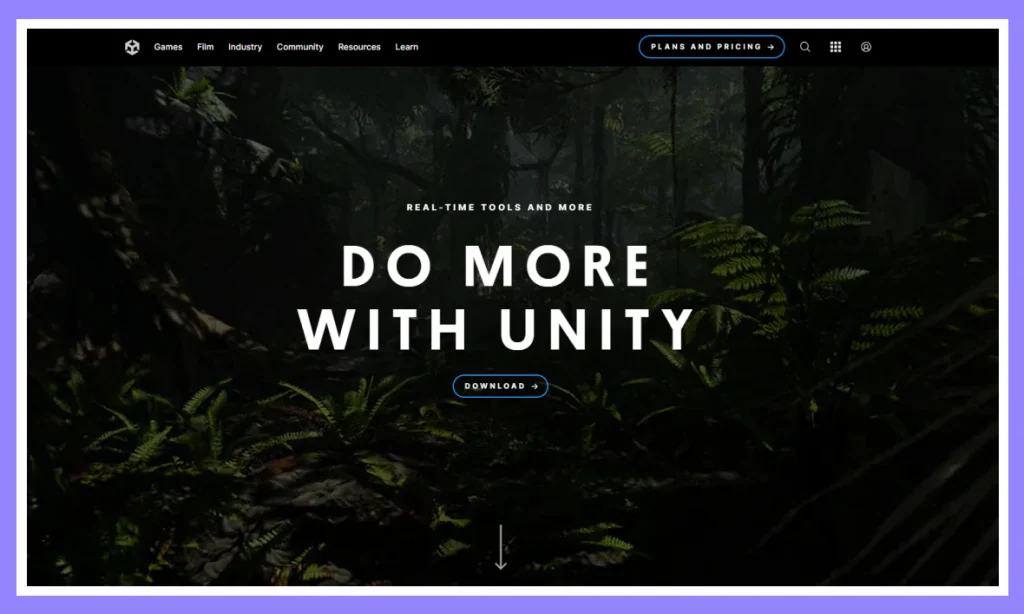Open the apps grid icon
This screenshot has width=1024, height=614.
[x=835, y=47]
